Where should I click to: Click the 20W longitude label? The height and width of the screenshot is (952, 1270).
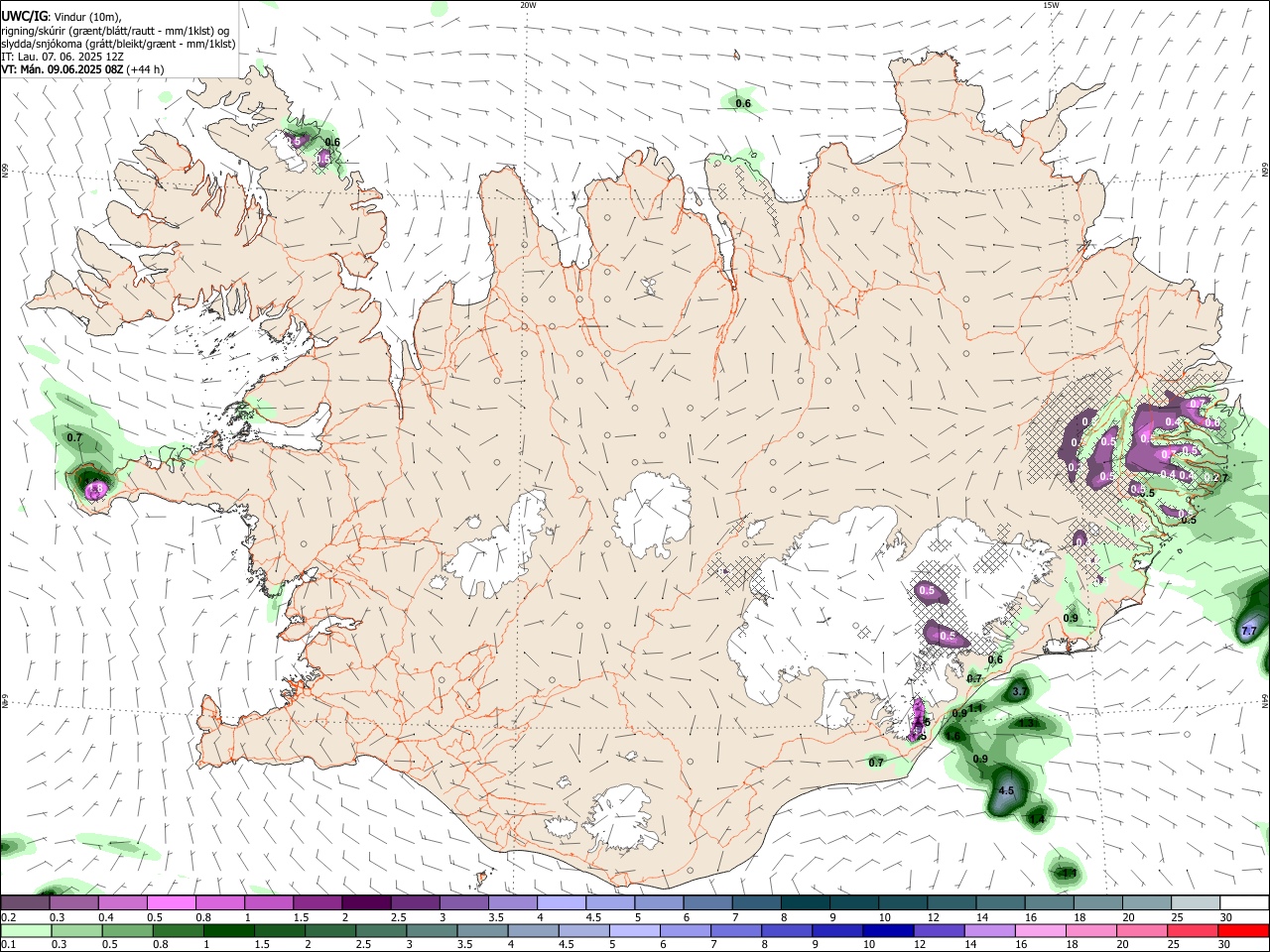[x=528, y=5]
